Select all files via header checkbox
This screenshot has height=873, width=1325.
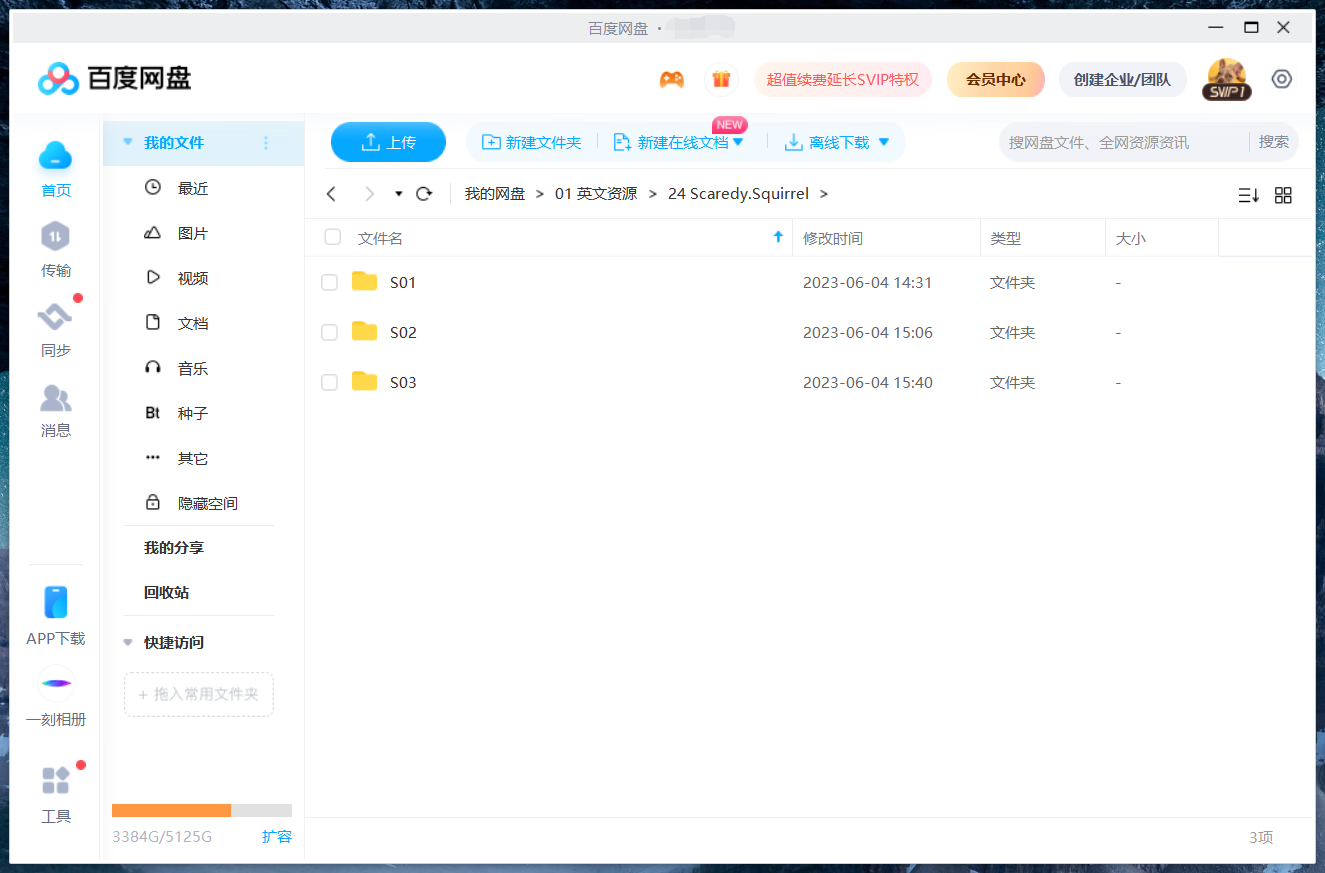[332, 237]
